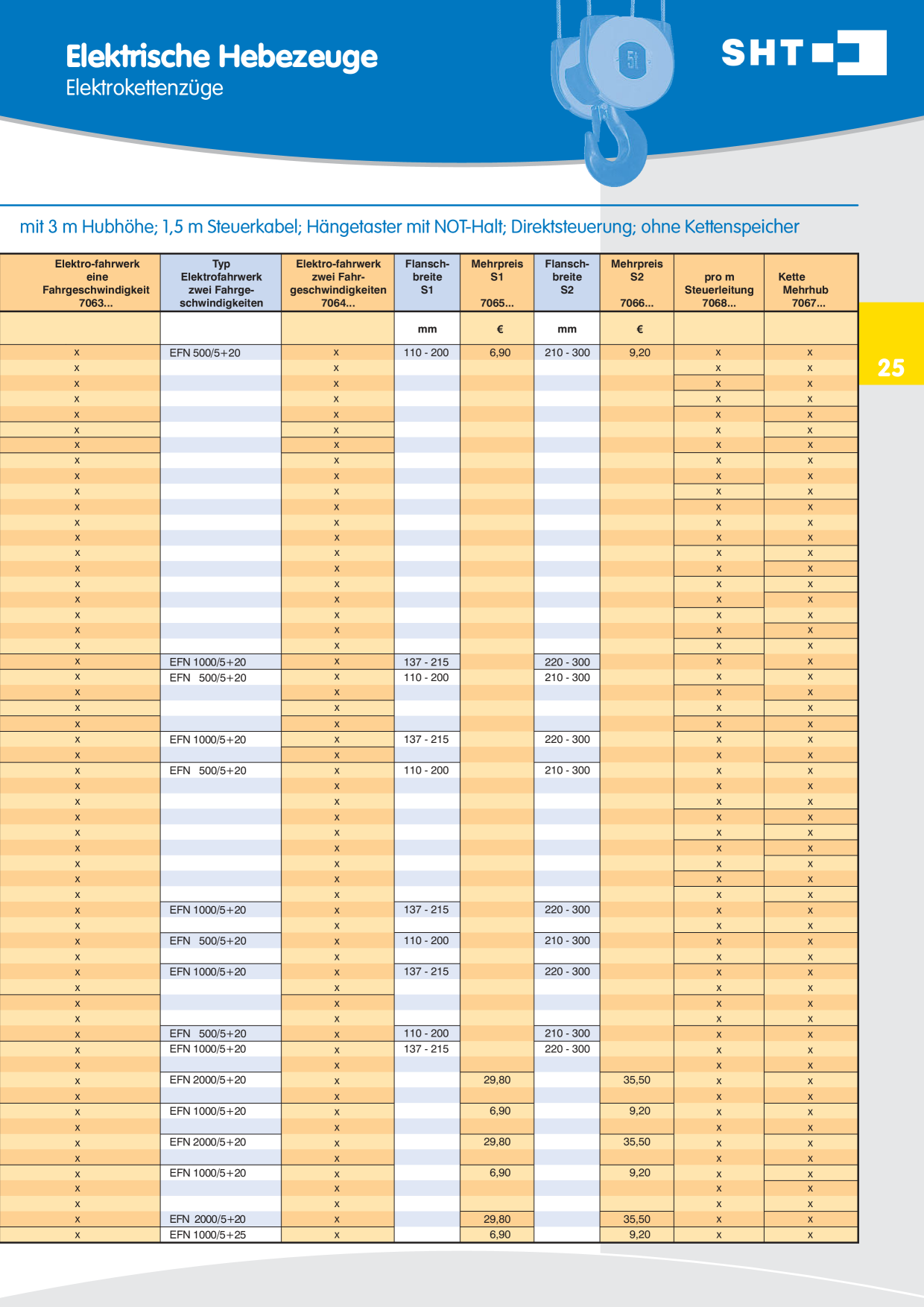The width and height of the screenshot is (924, 1307).
Task: Select the subheading "Elektrokettenzüge"
Action: [x=145, y=88]
